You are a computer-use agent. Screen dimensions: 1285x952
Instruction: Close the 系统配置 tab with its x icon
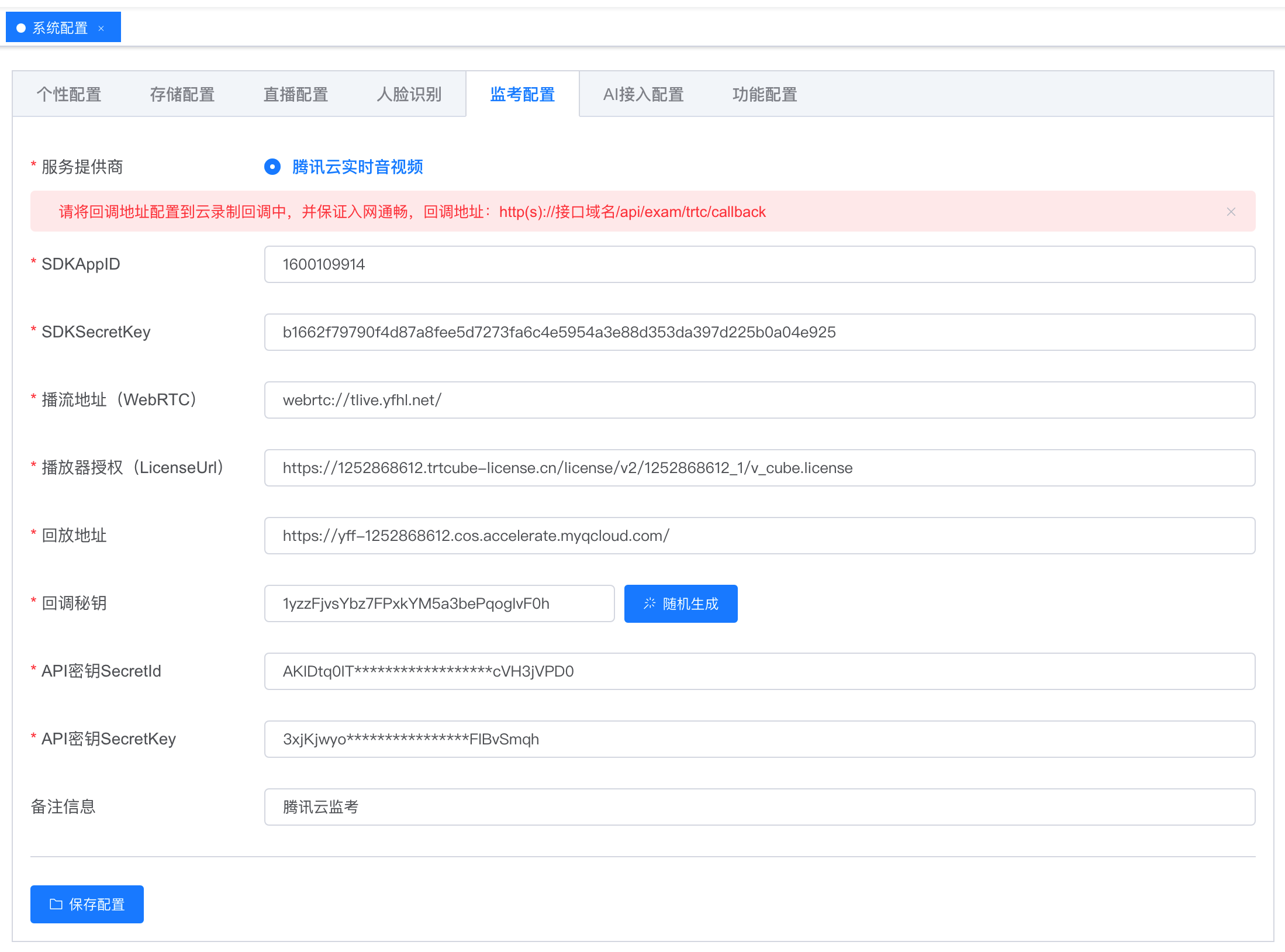point(101,28)
